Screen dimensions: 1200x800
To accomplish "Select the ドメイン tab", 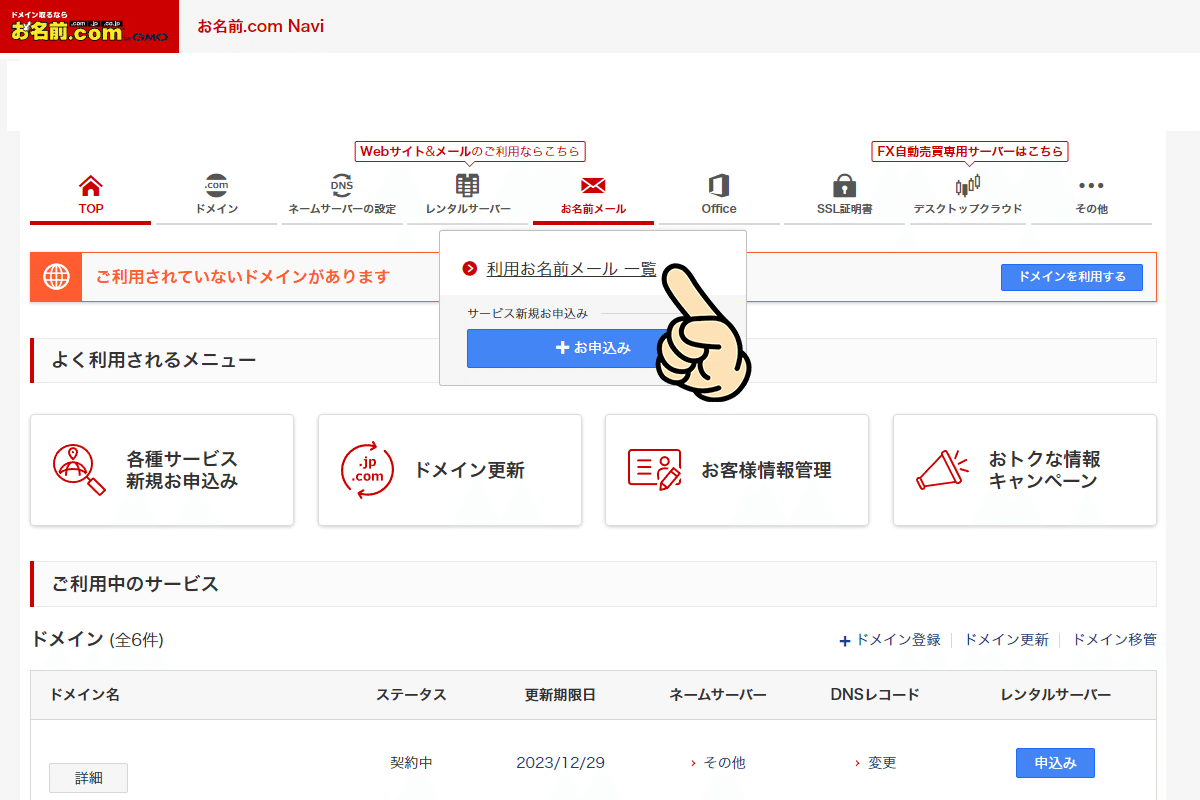I will coord(216,192).
